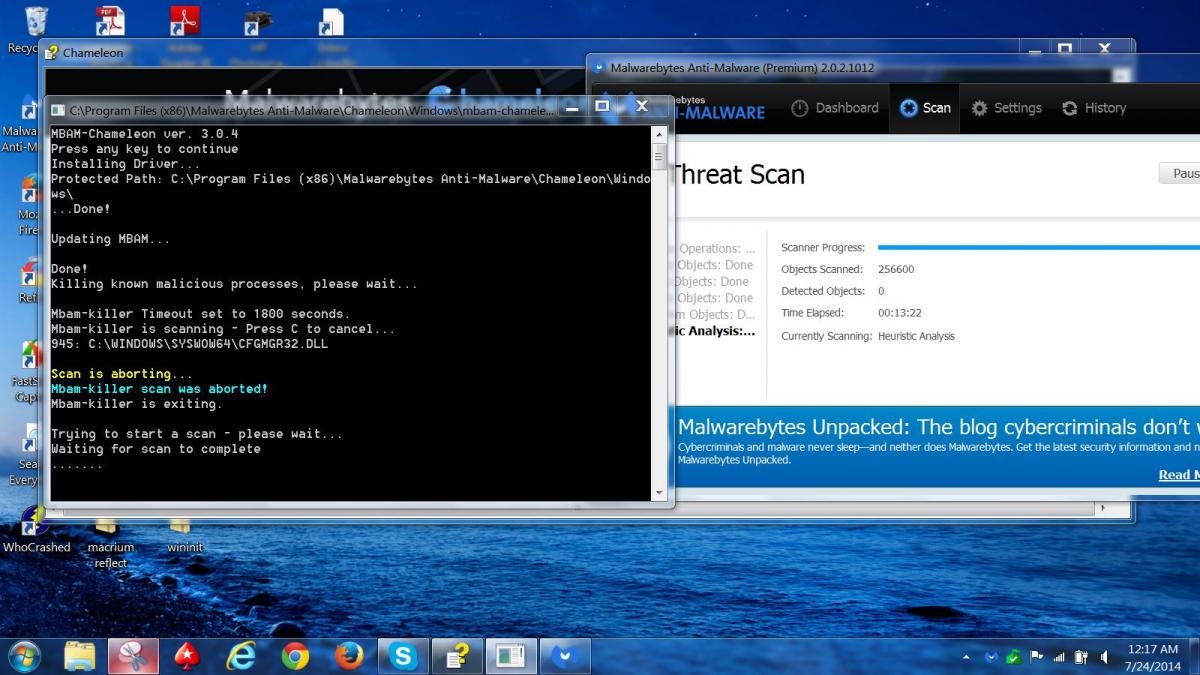Open the Windows Start menu
Image resolution: width=1200 pixels, height=675 pixels.
point(24,656)
